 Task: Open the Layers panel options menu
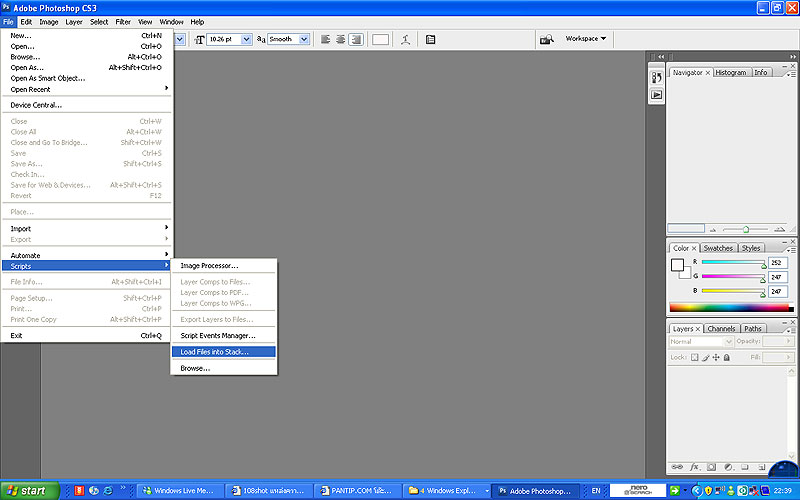pos(791,331)
